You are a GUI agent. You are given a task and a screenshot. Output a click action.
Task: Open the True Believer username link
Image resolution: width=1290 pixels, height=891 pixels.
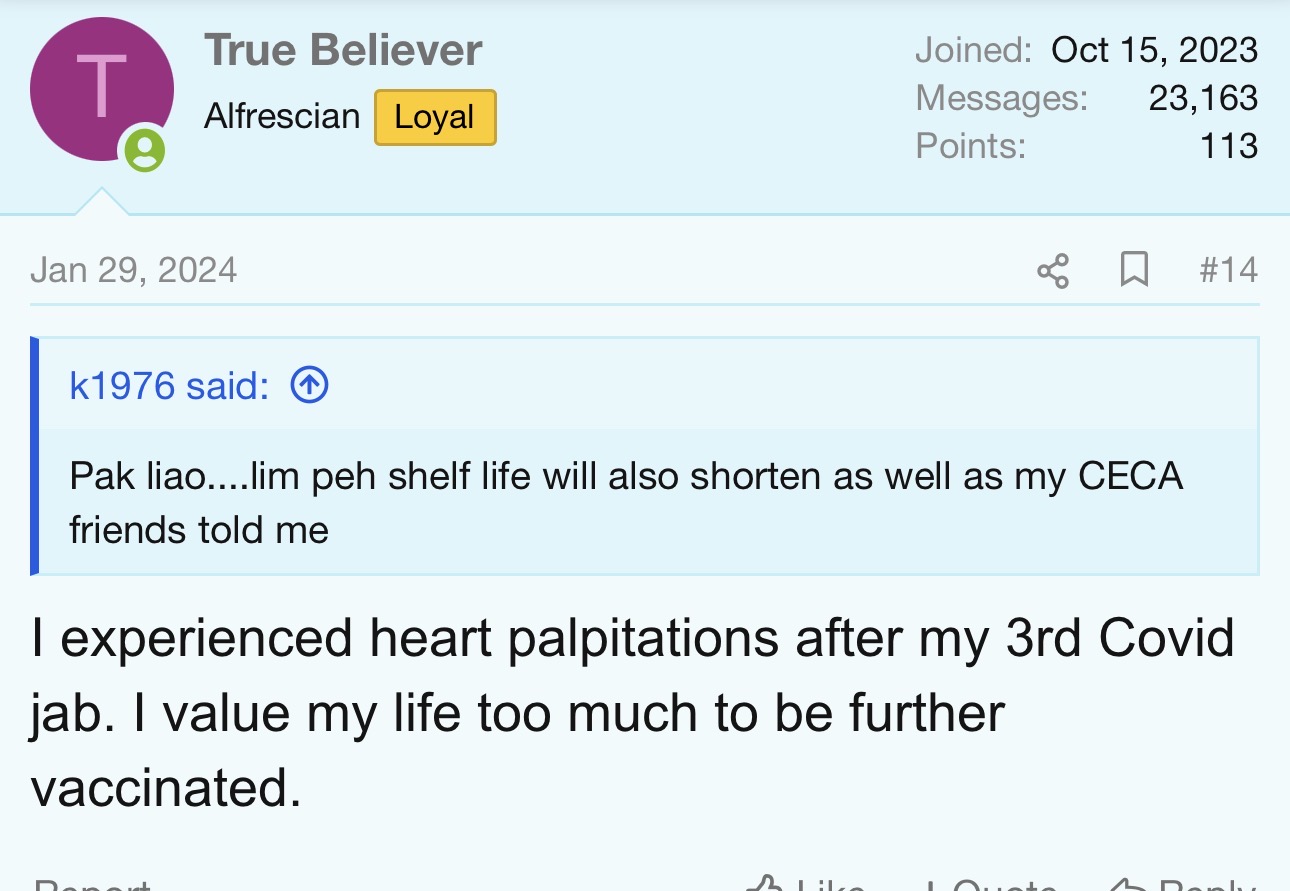(343, 50)
